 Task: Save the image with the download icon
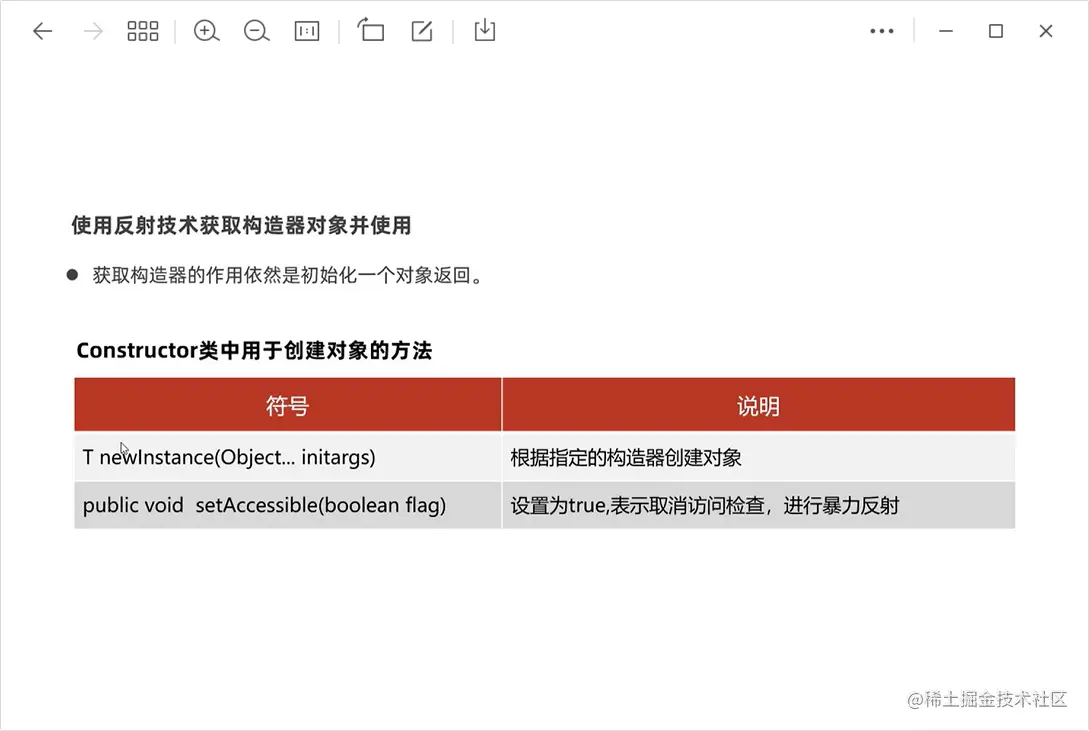pyautogui.click(x=485, y=31)
